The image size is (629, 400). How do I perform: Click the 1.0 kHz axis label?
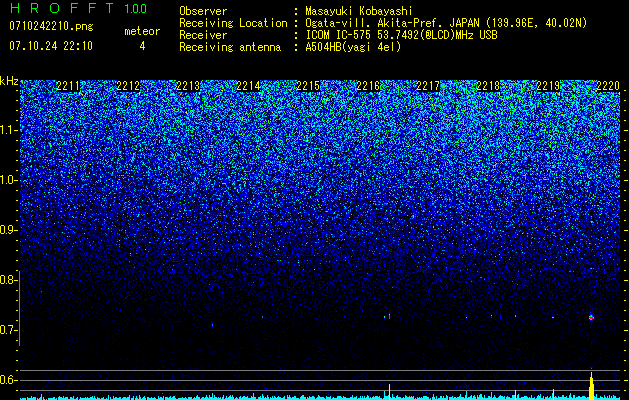7,180
